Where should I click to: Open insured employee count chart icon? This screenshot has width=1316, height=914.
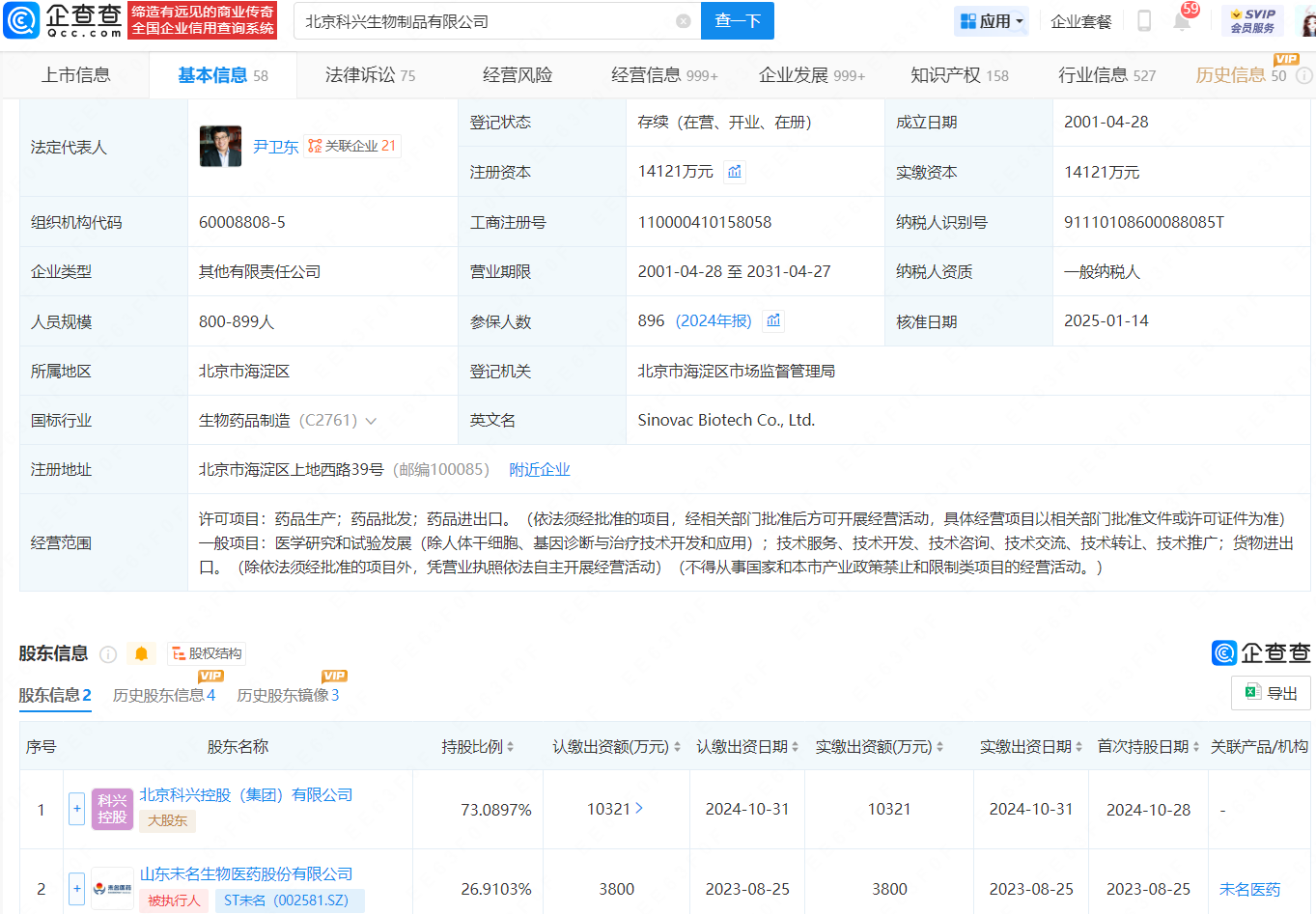point(773,321)
